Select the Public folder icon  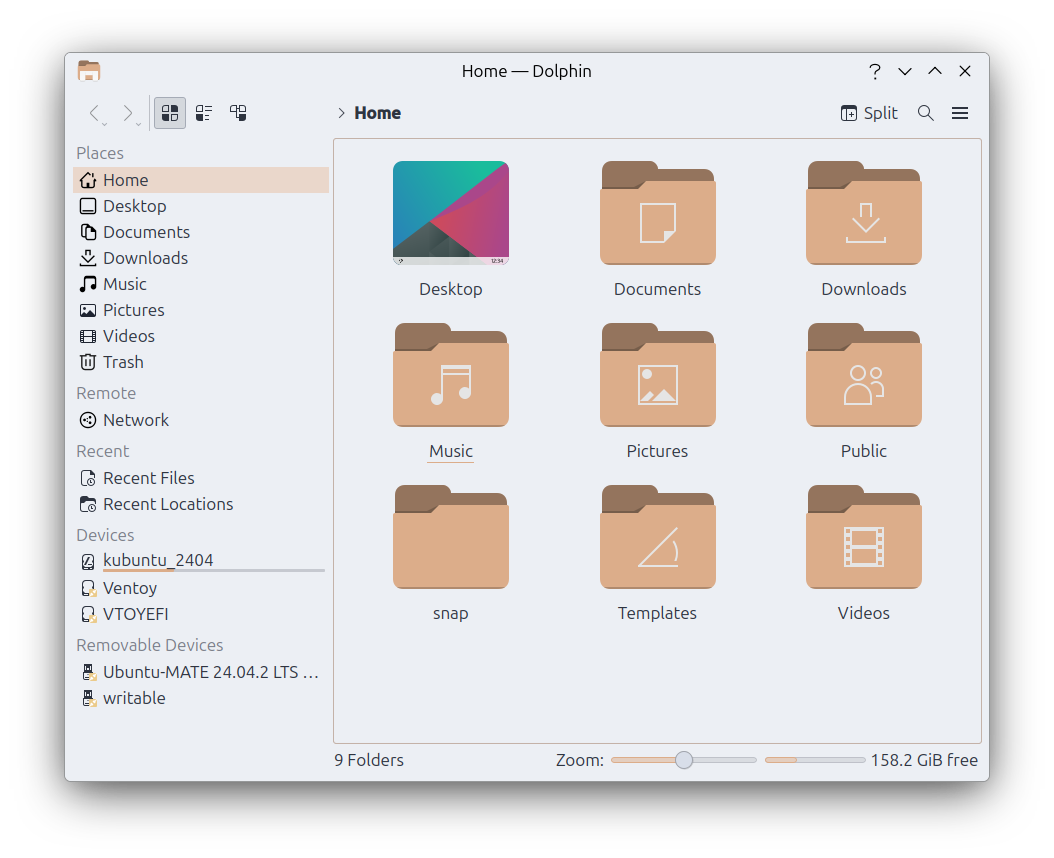click(863, 376)
